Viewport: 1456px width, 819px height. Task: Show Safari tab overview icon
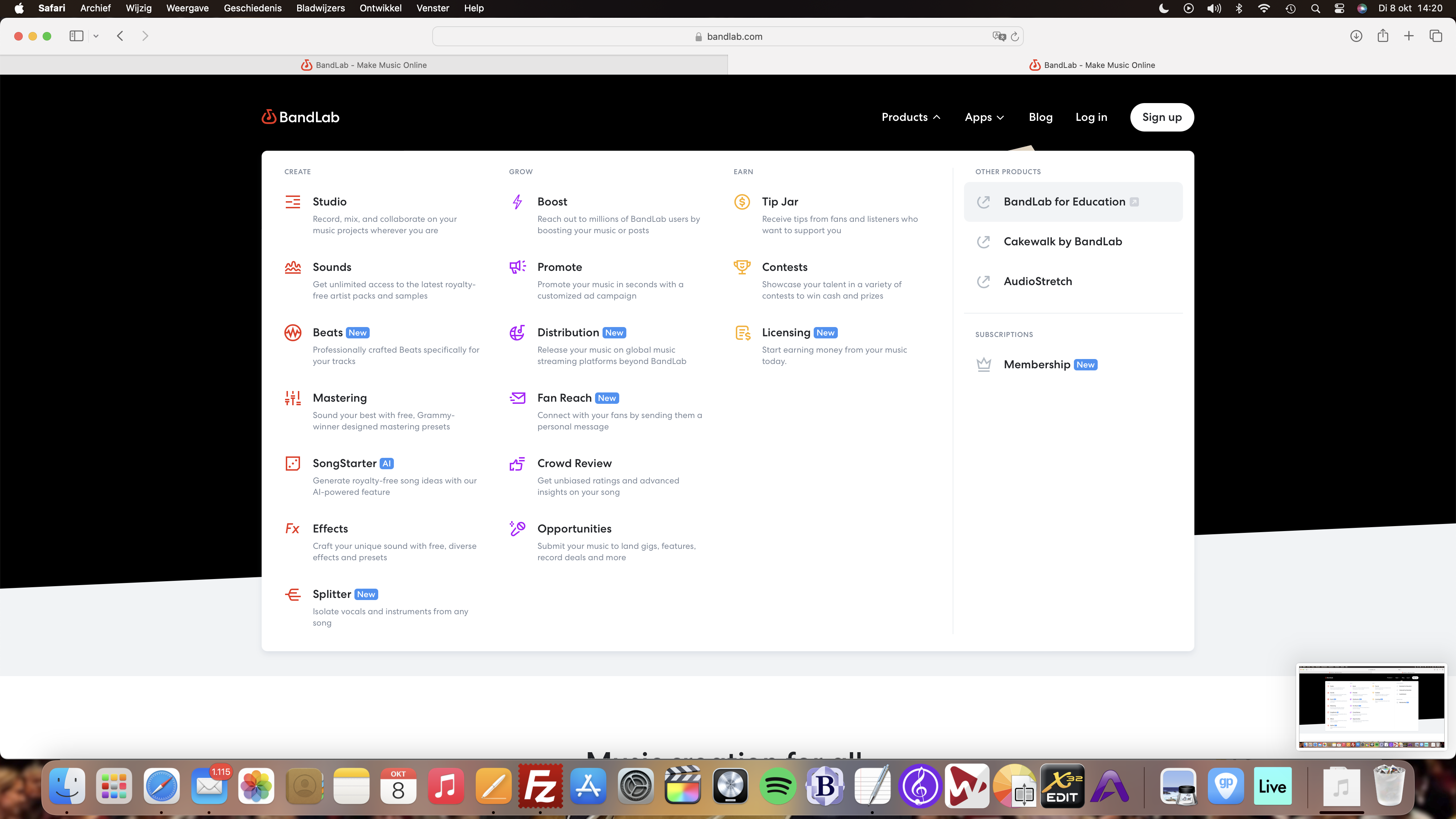coord(1436,36)
